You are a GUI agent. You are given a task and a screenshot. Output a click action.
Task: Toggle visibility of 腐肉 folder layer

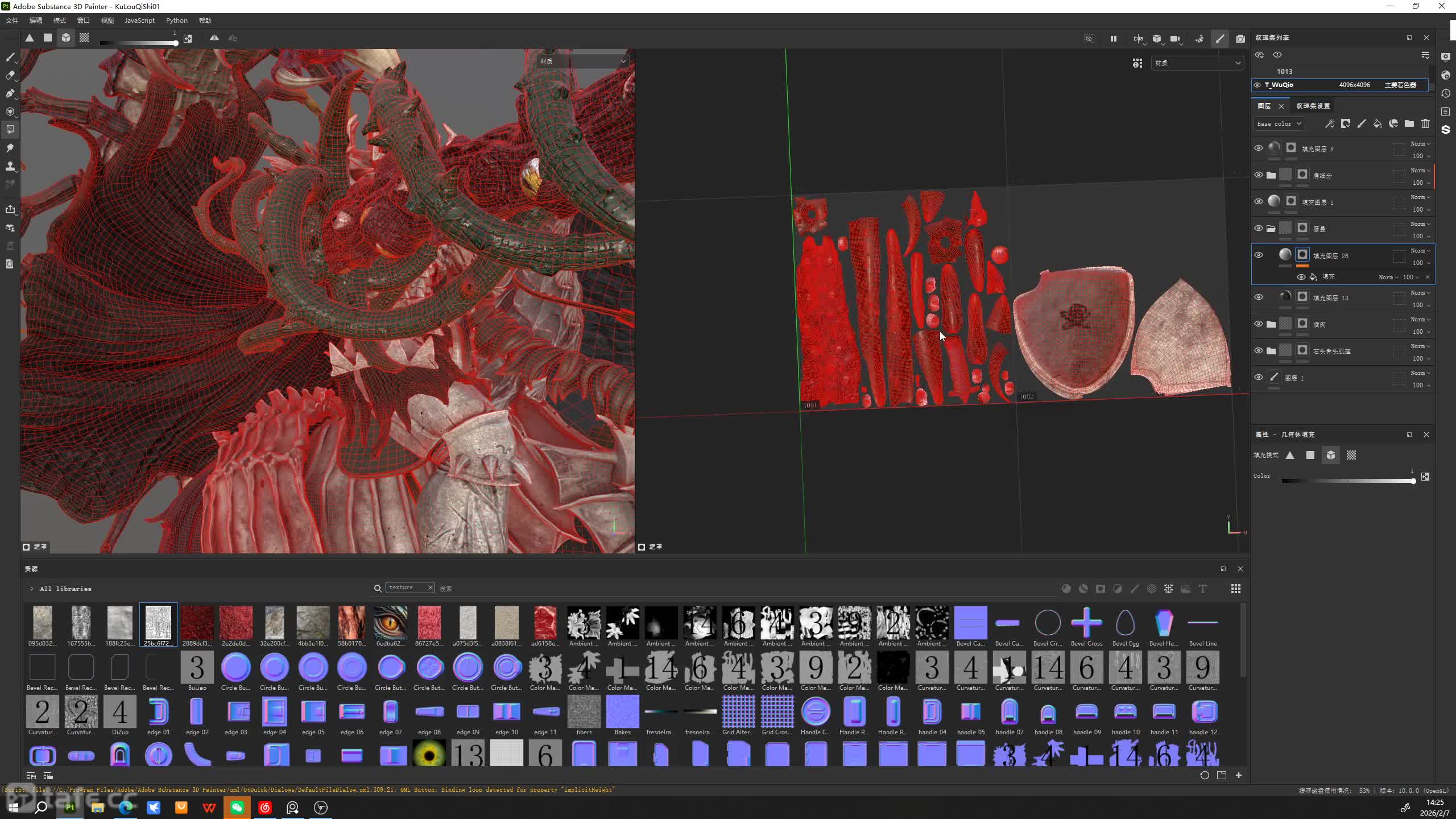(x=1258, y=324)
